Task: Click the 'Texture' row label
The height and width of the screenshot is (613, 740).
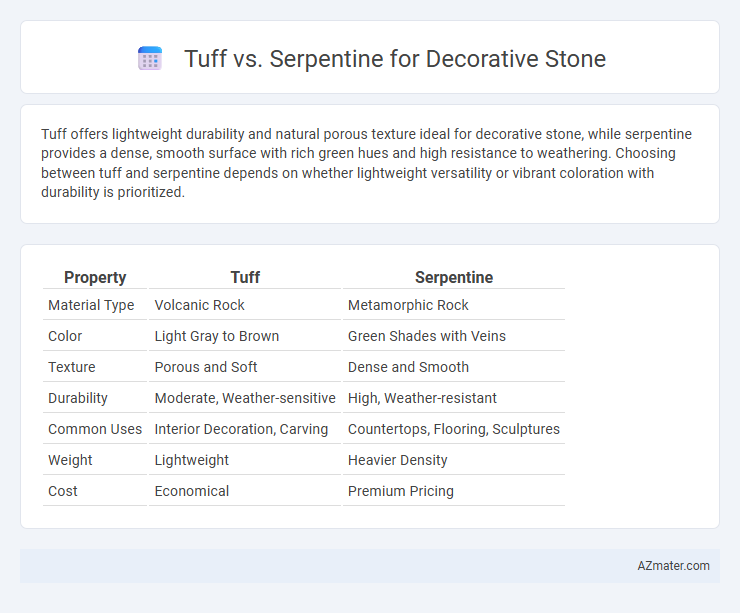Action: 72,367
